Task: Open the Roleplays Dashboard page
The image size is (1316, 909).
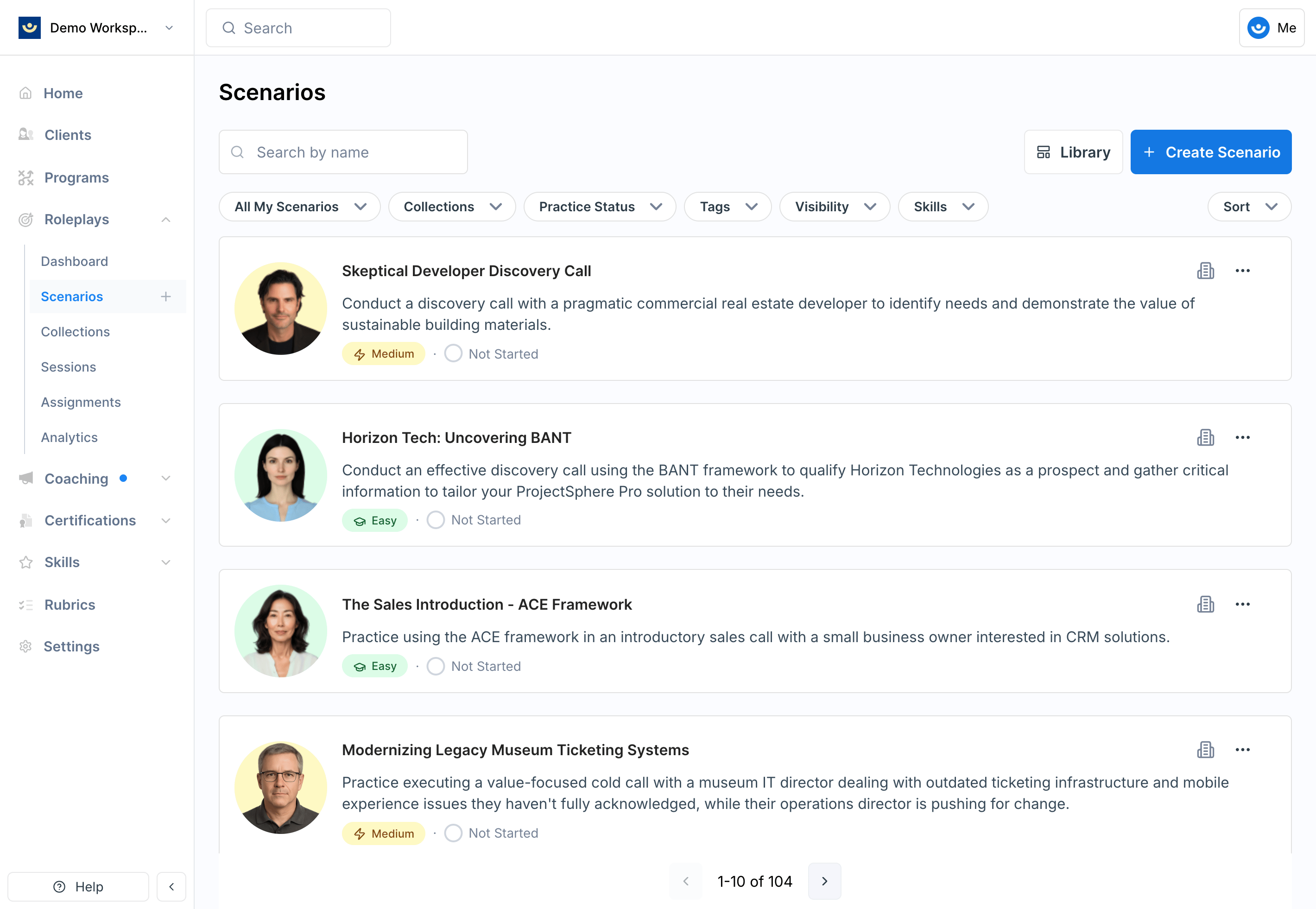Action: click(x=74, y=261)
